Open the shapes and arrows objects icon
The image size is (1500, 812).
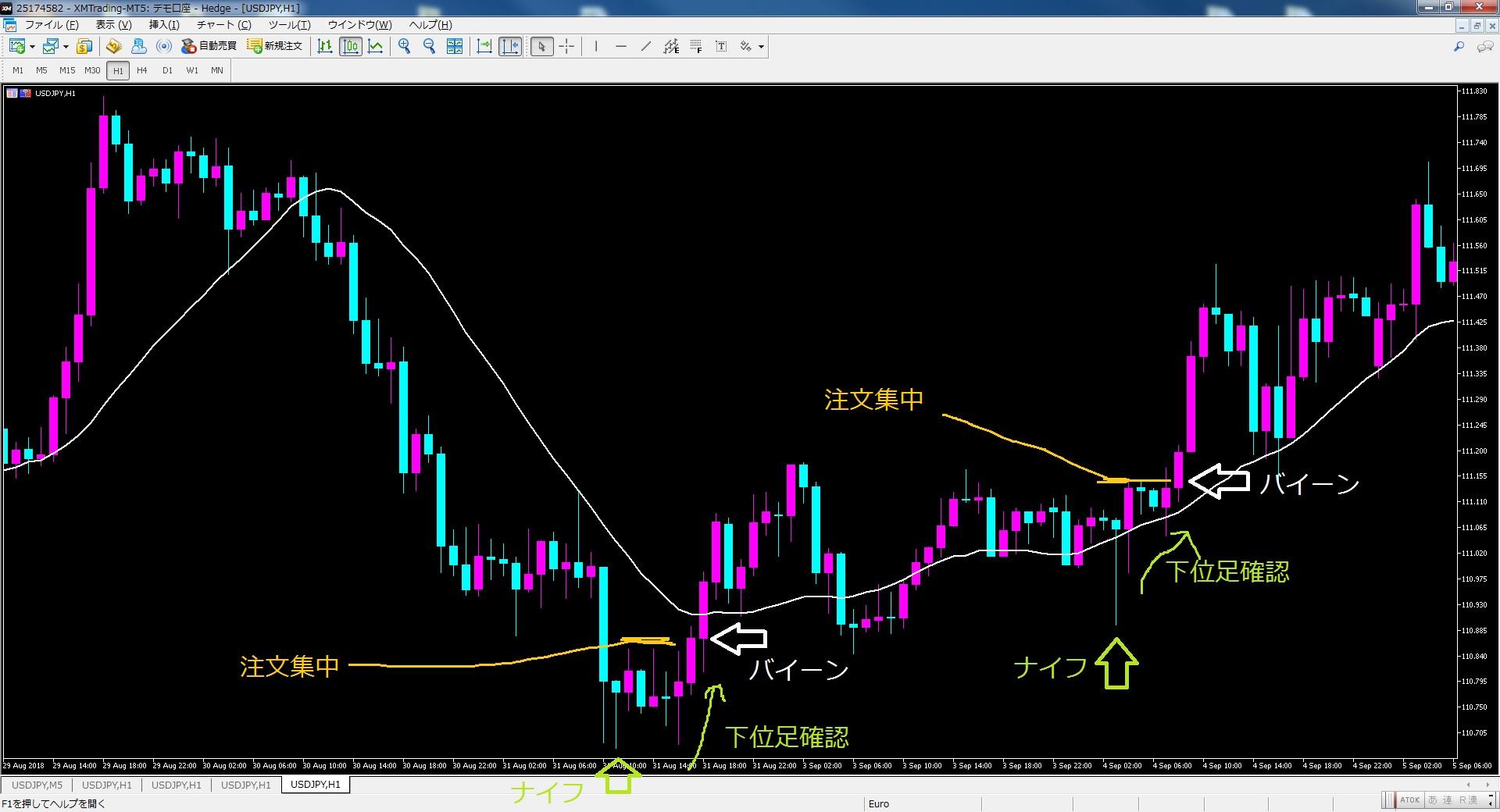coord(746,47)
